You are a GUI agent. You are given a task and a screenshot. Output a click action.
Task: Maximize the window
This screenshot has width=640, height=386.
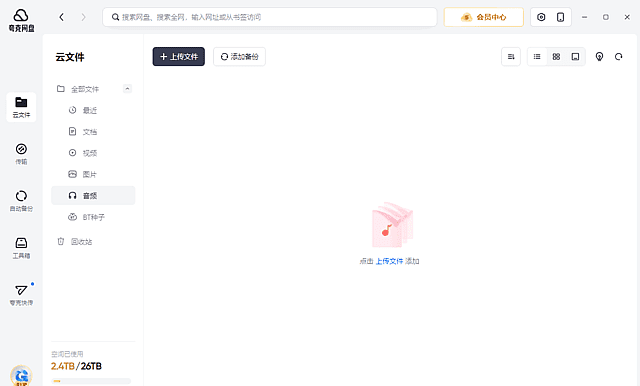tap(606, 17)
